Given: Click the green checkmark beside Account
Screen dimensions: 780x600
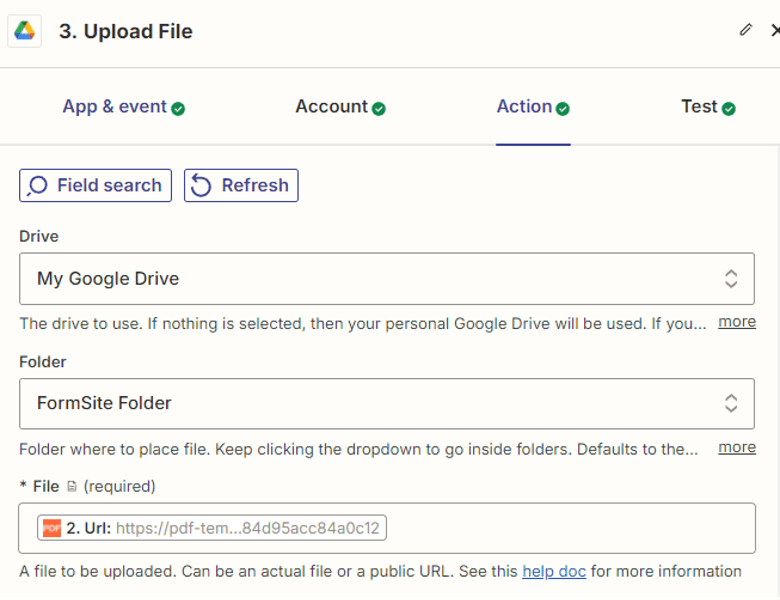Looking at the screenshot, I should pyautogui.click(x=379, y=108).
